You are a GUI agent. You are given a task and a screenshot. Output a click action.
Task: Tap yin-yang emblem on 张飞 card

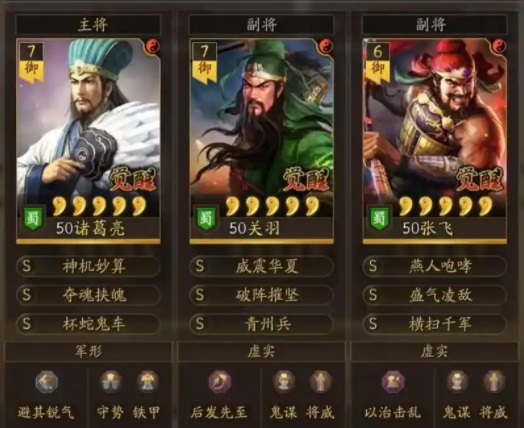point(499,47)
